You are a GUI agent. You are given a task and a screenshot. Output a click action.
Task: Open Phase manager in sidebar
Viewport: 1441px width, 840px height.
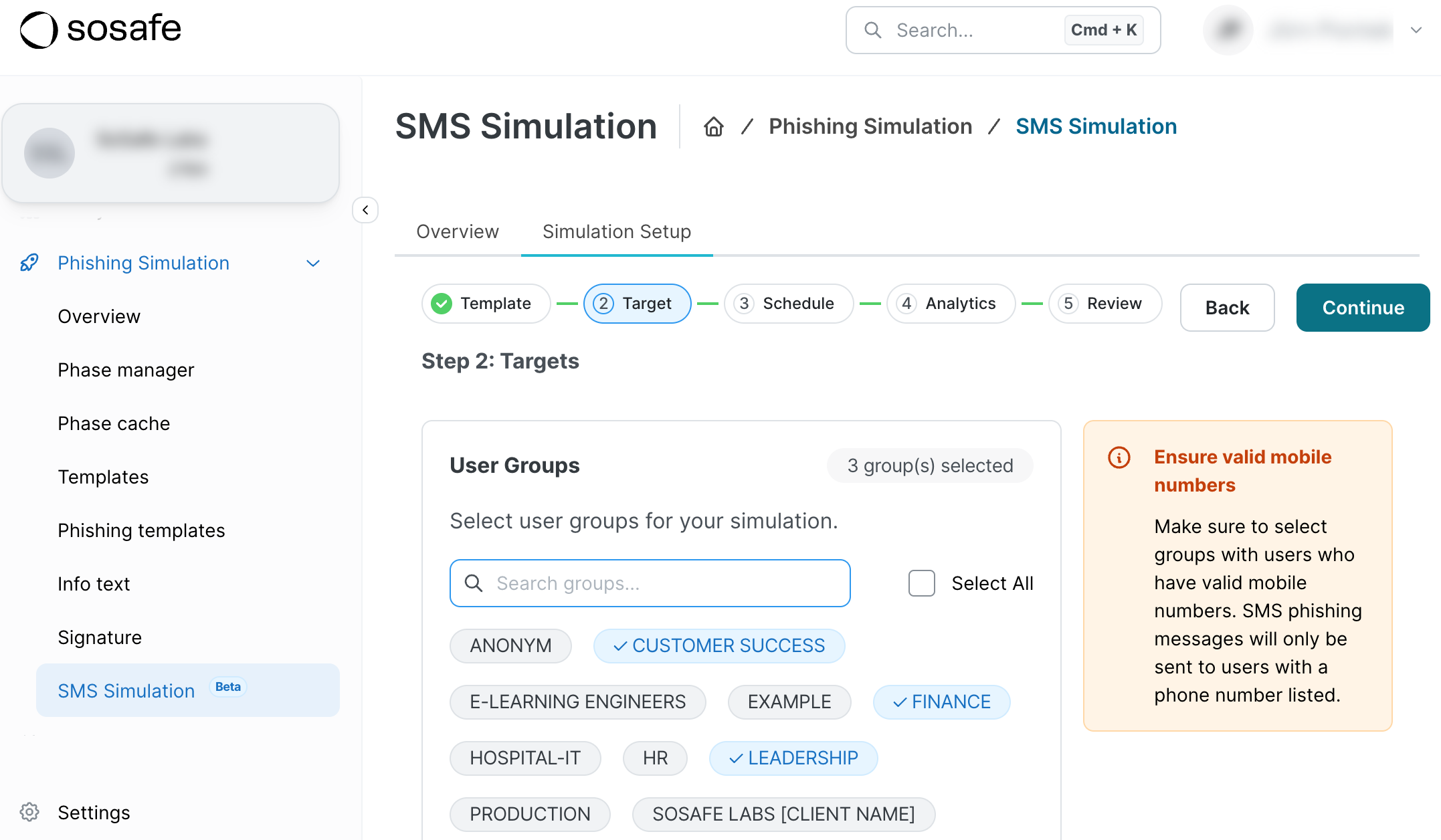pos(126,370)
